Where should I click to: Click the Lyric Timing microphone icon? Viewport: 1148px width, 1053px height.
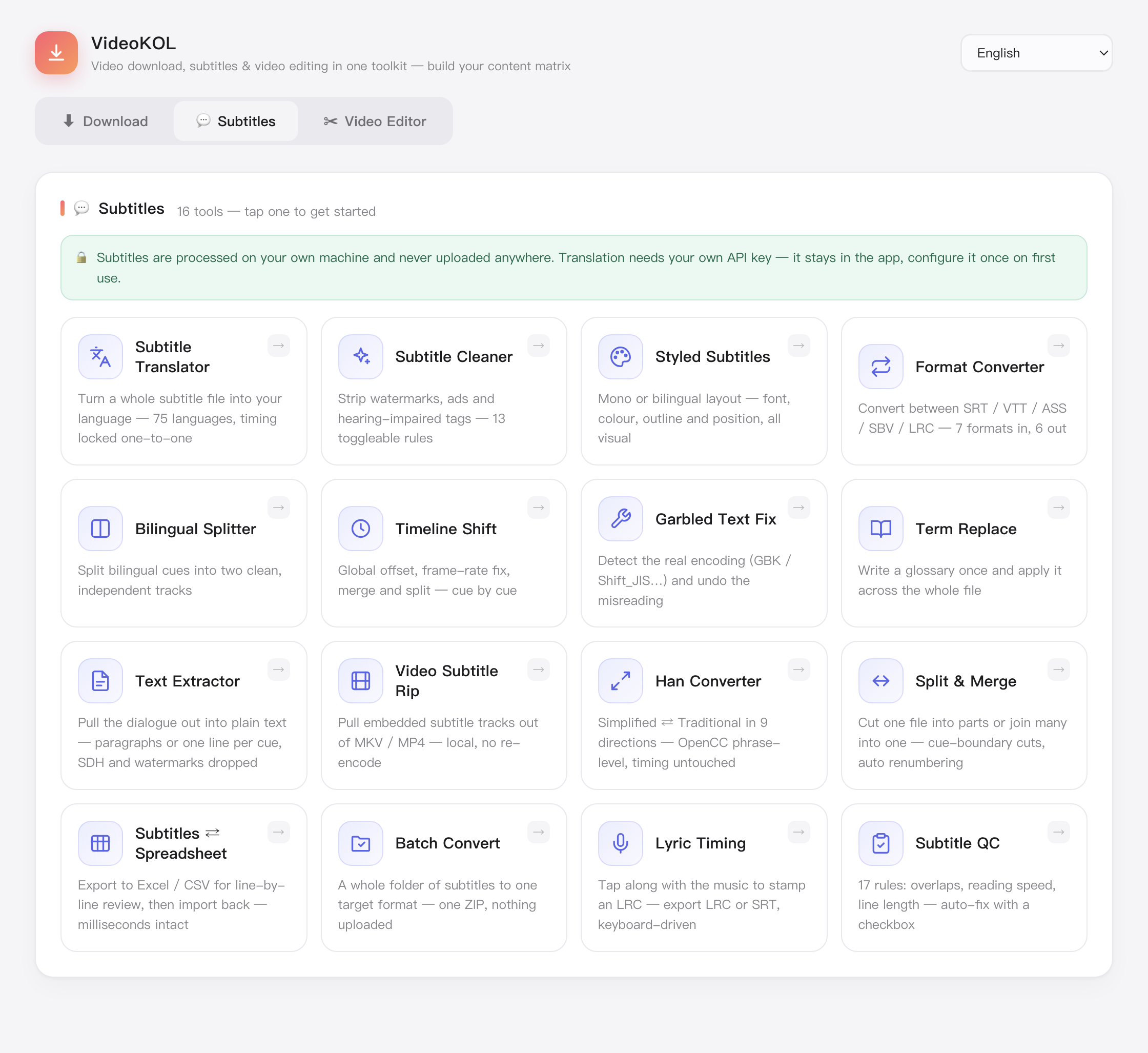621,843
